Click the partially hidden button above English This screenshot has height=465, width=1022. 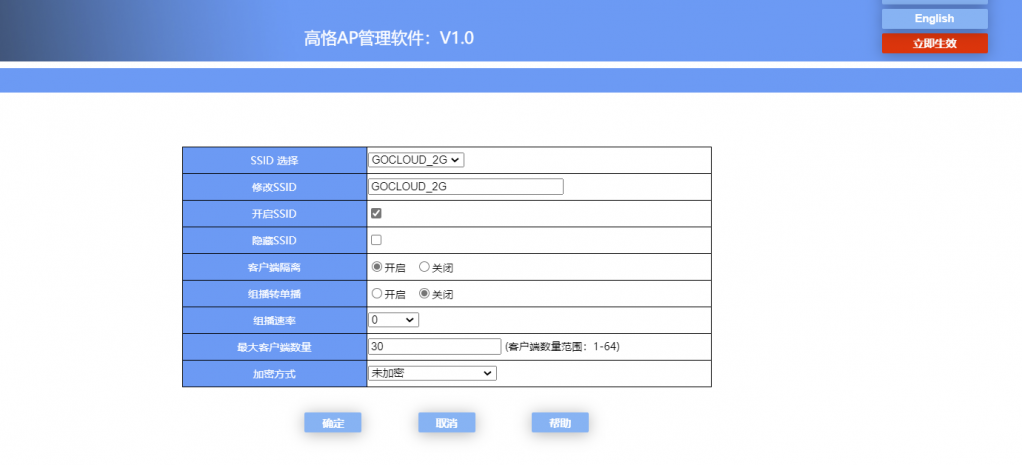pos(934,3)
